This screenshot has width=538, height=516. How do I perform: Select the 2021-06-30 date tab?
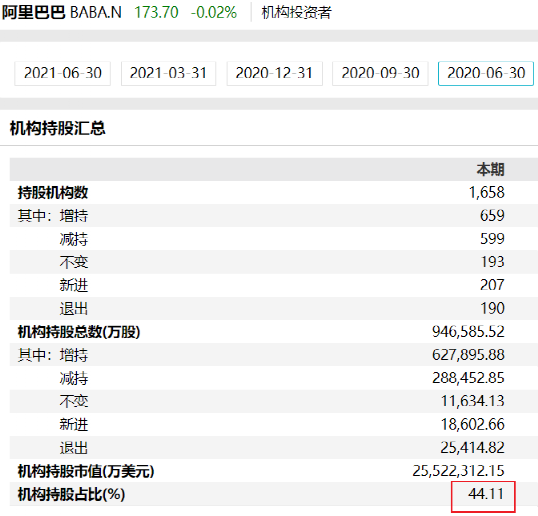click(x=62, y=73)
